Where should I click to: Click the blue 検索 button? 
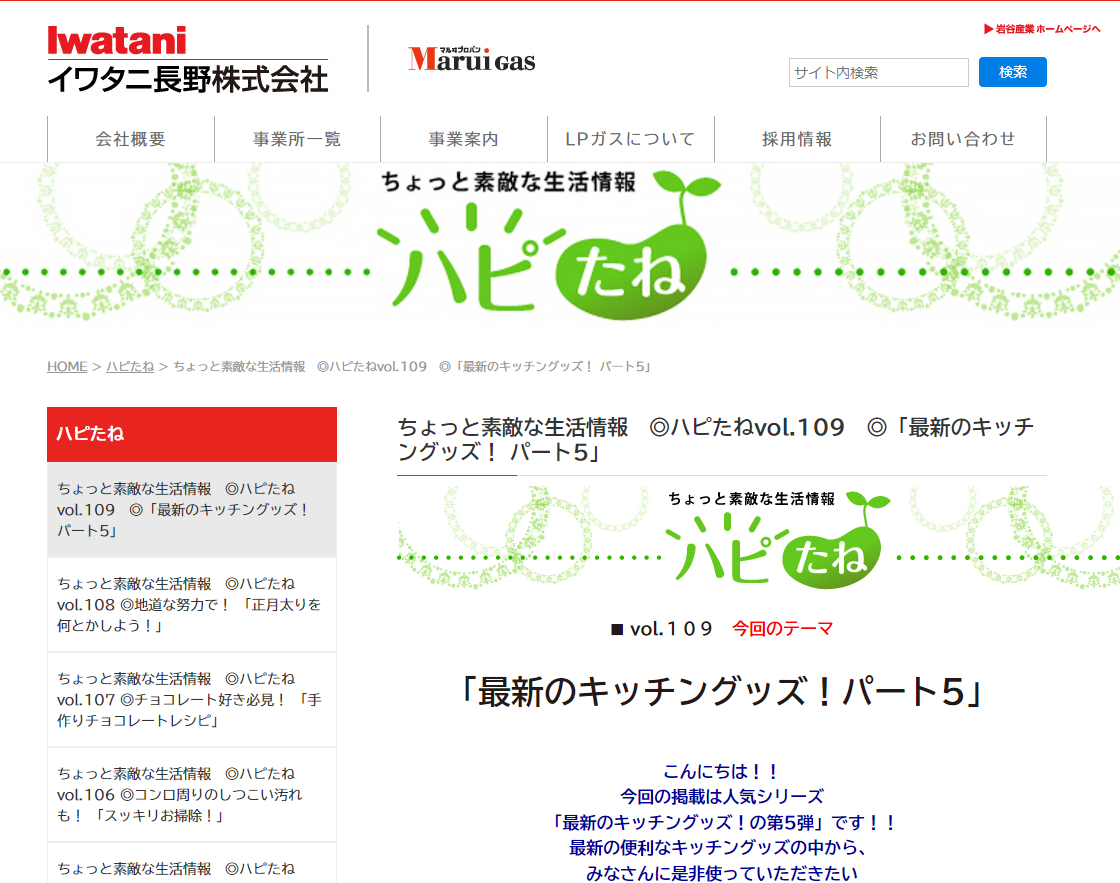point(1012,72)
